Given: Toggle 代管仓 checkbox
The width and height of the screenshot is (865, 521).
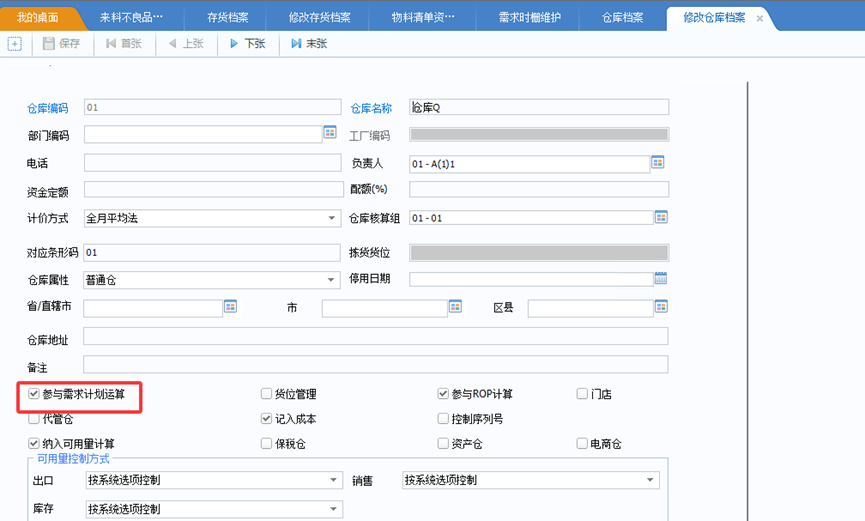Looking at the screenshot, I should tap(34, 418).
